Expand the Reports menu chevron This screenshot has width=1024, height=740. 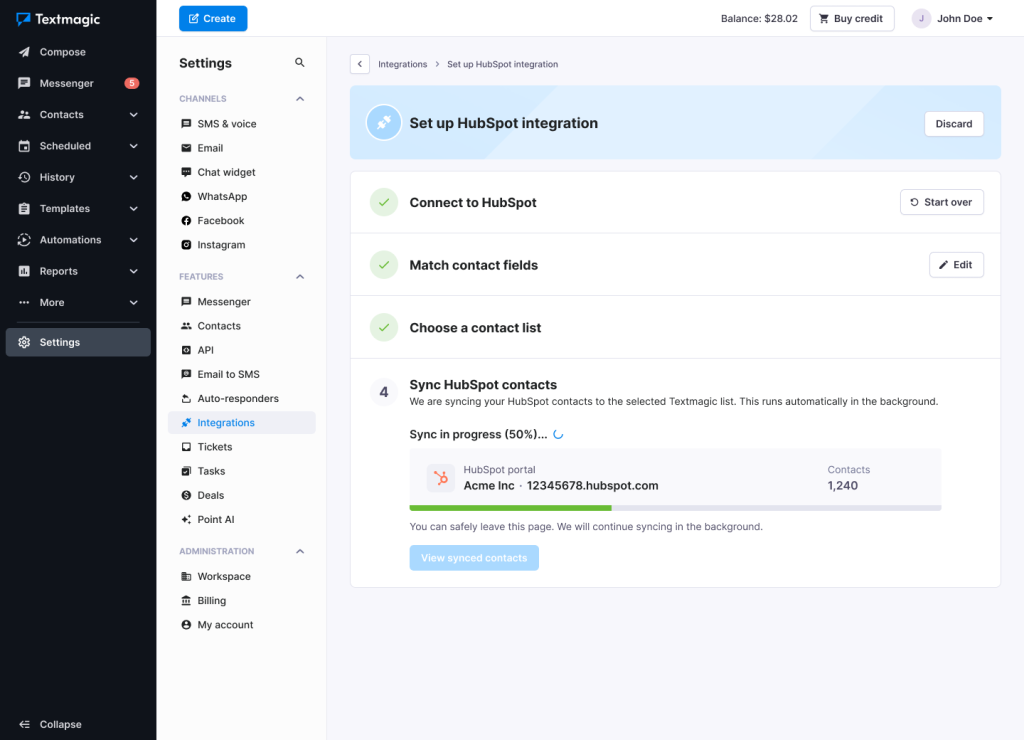coord(133,271)
